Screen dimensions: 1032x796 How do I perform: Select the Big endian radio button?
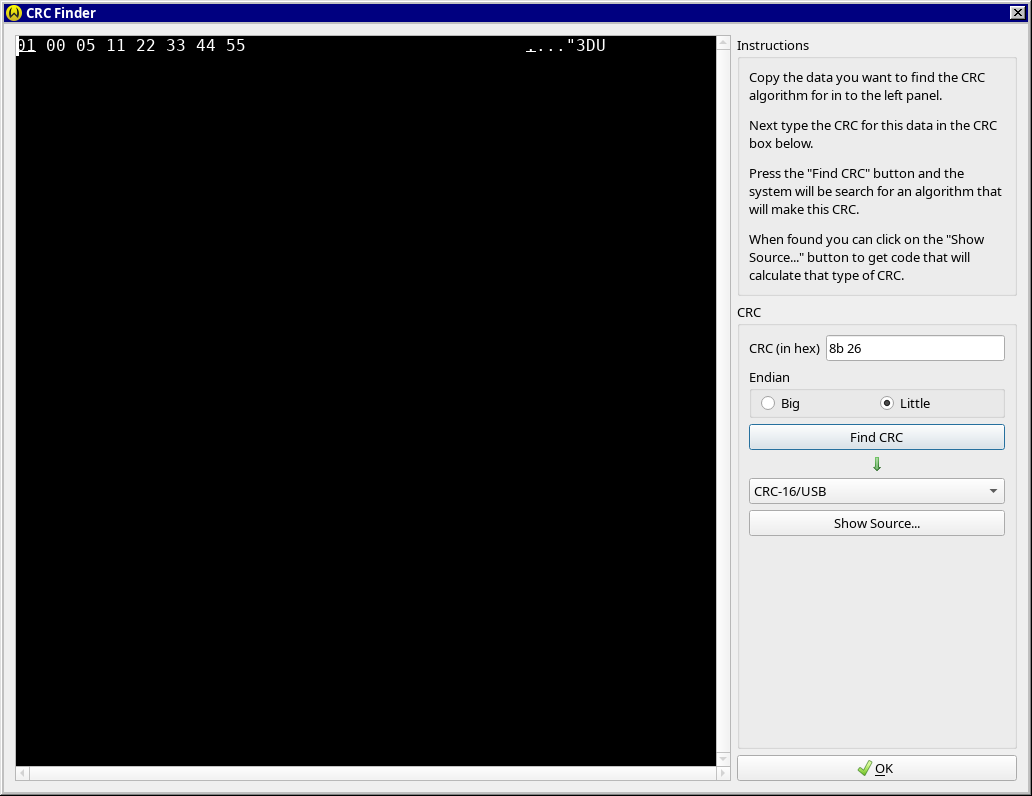tap(768, 403)
